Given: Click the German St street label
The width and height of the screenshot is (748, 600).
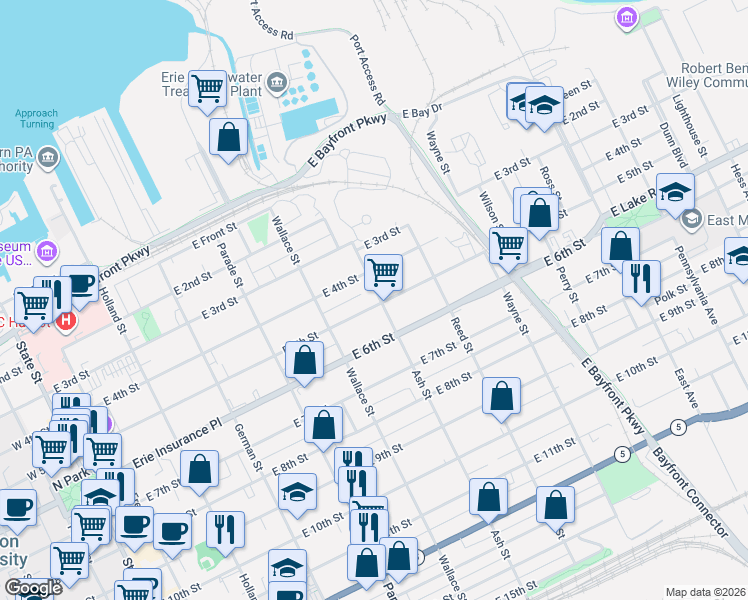Looking at the screenshot, I should pyautogui.click(x=248, y=447).
